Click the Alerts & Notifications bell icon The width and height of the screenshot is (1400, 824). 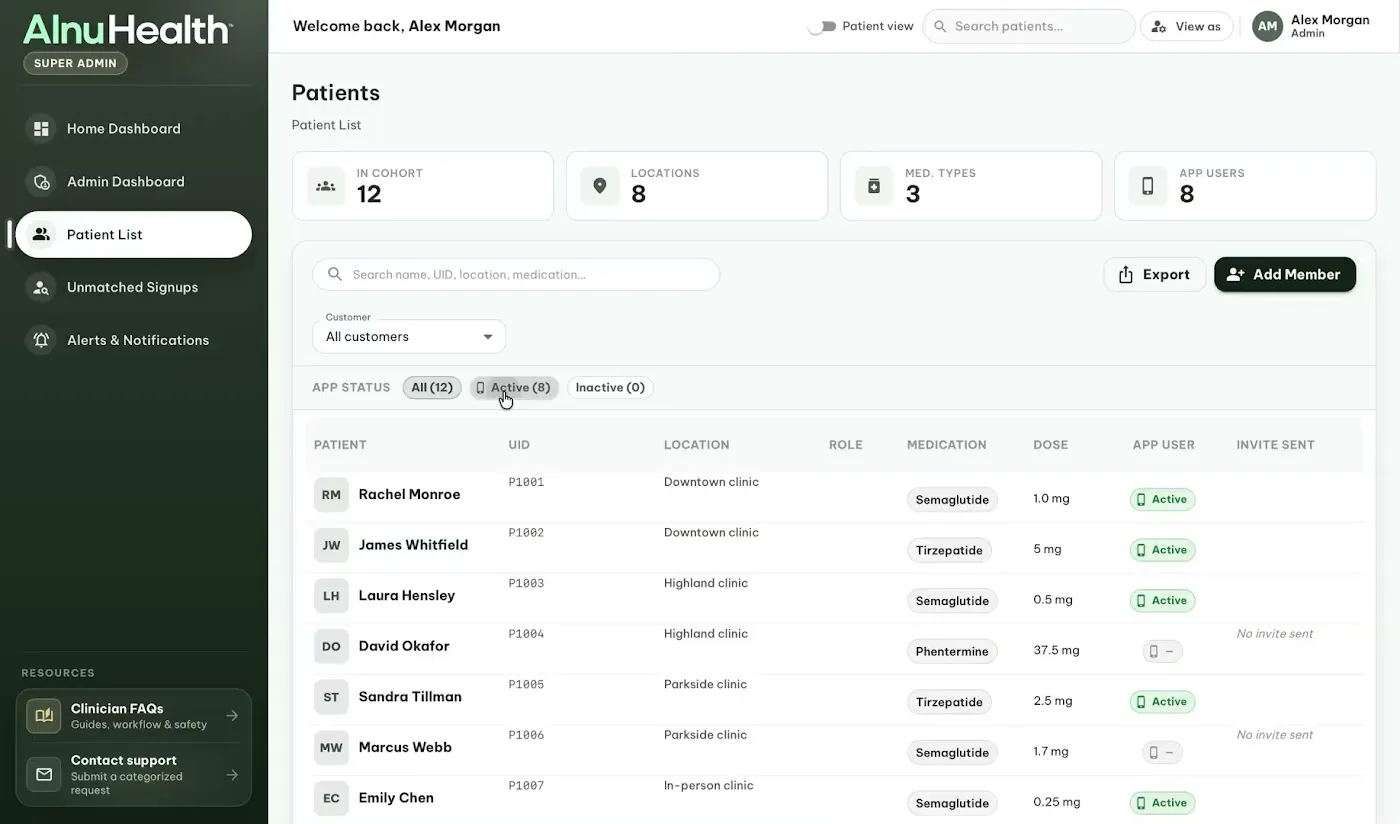41,340
